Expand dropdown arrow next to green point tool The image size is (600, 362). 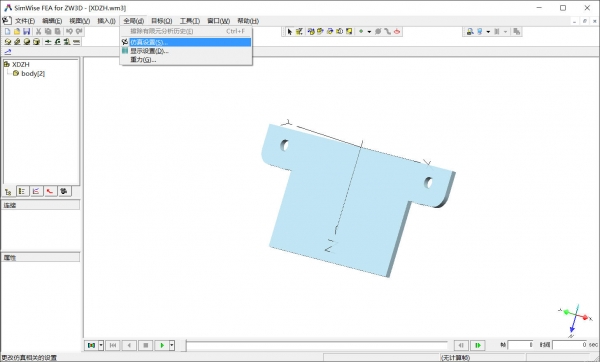[x=369, y=32]
